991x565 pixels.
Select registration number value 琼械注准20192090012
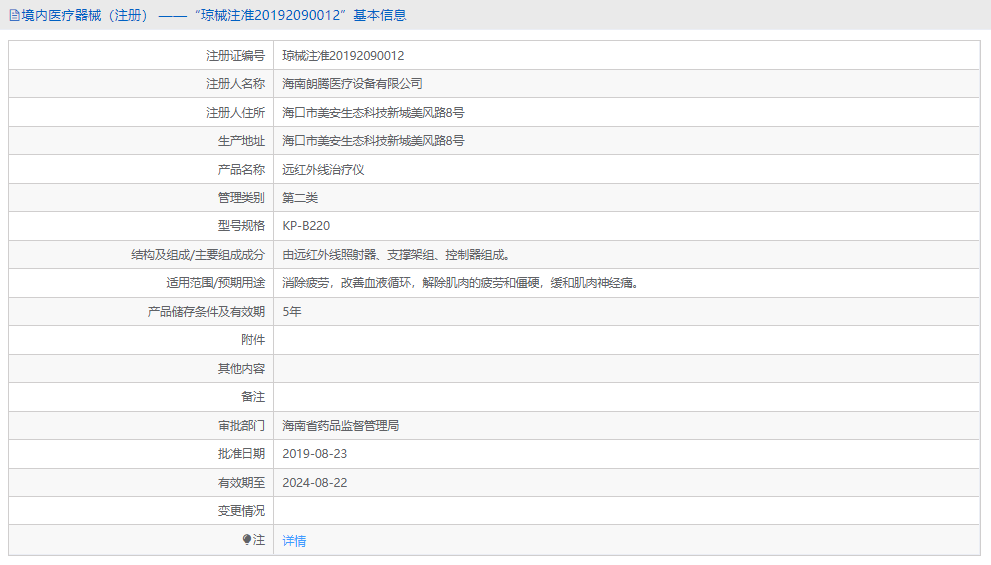tap(343, 56)
